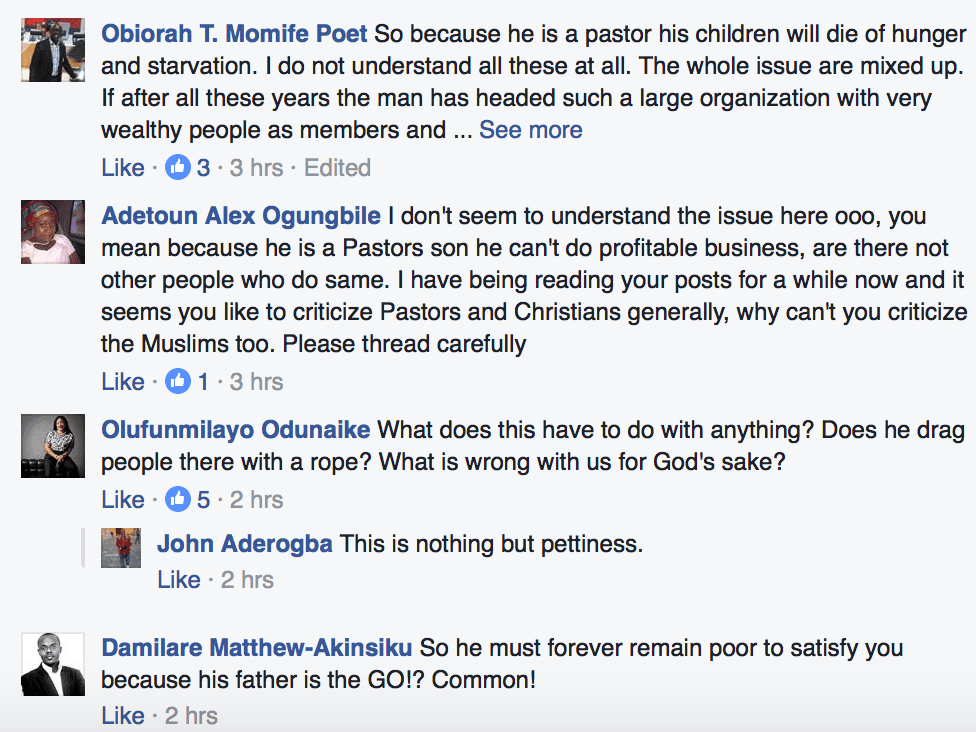Open John Aderogba's small avatar

121,548
